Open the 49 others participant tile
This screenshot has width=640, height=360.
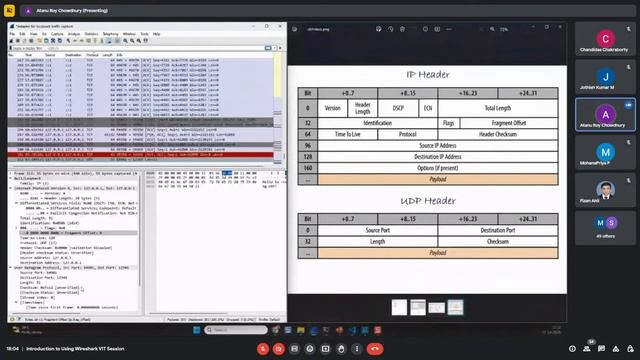coord(605,228)
